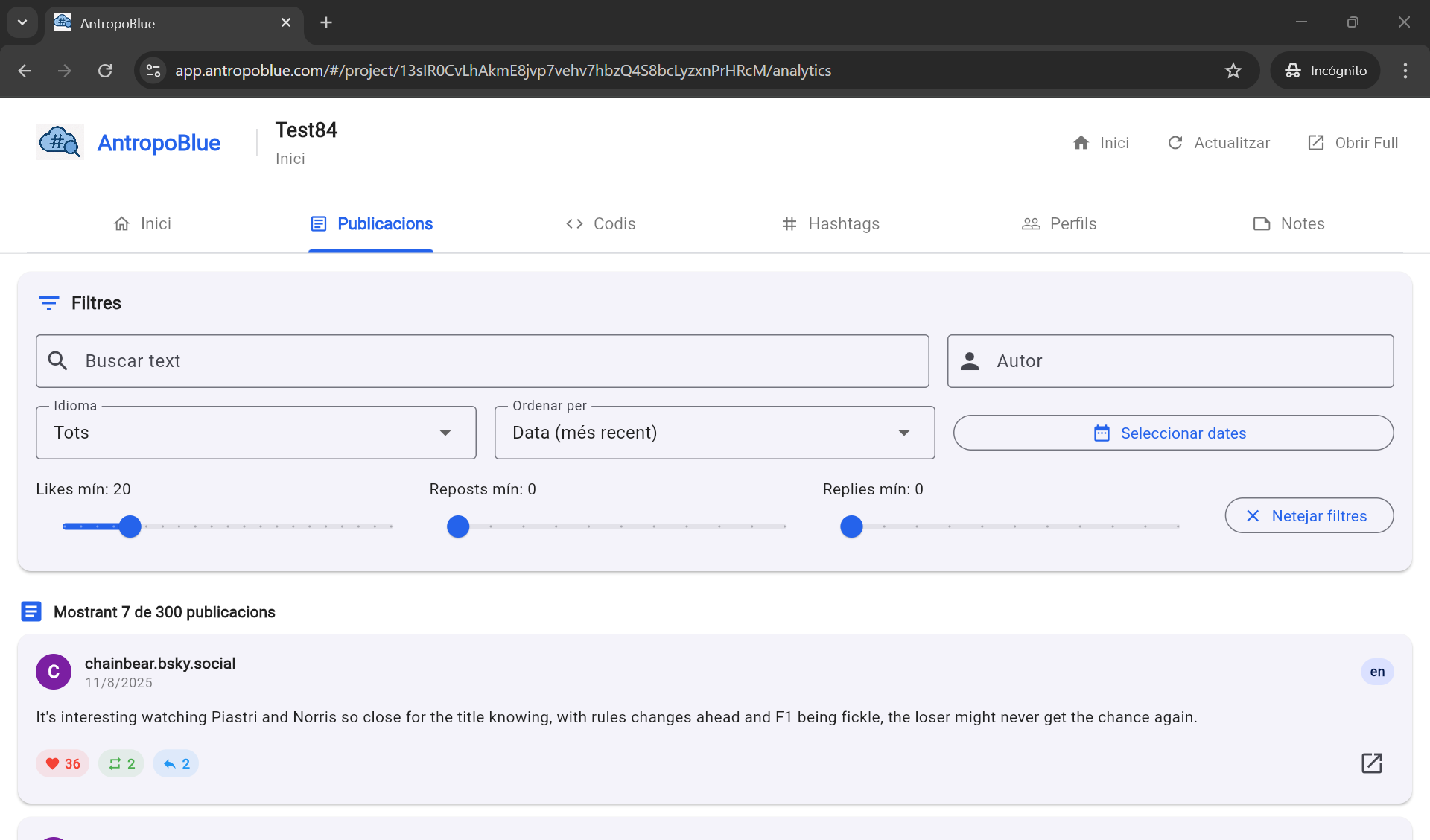Click the reply arrow badge showing 2

(x=176, y=763)
